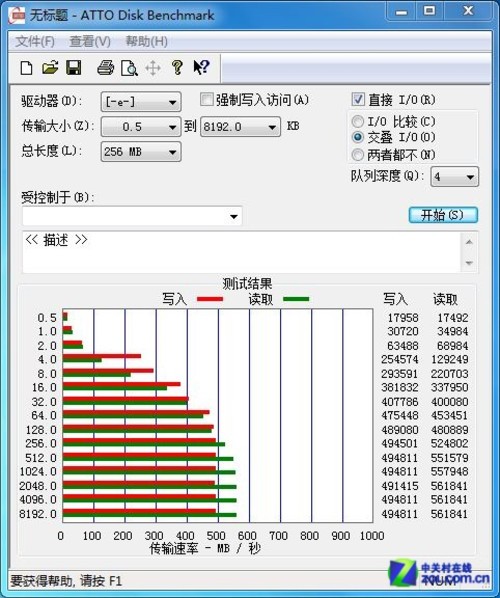Click the write value 17958
Screen dimensions: 500x598
click(x=403, y=318)
